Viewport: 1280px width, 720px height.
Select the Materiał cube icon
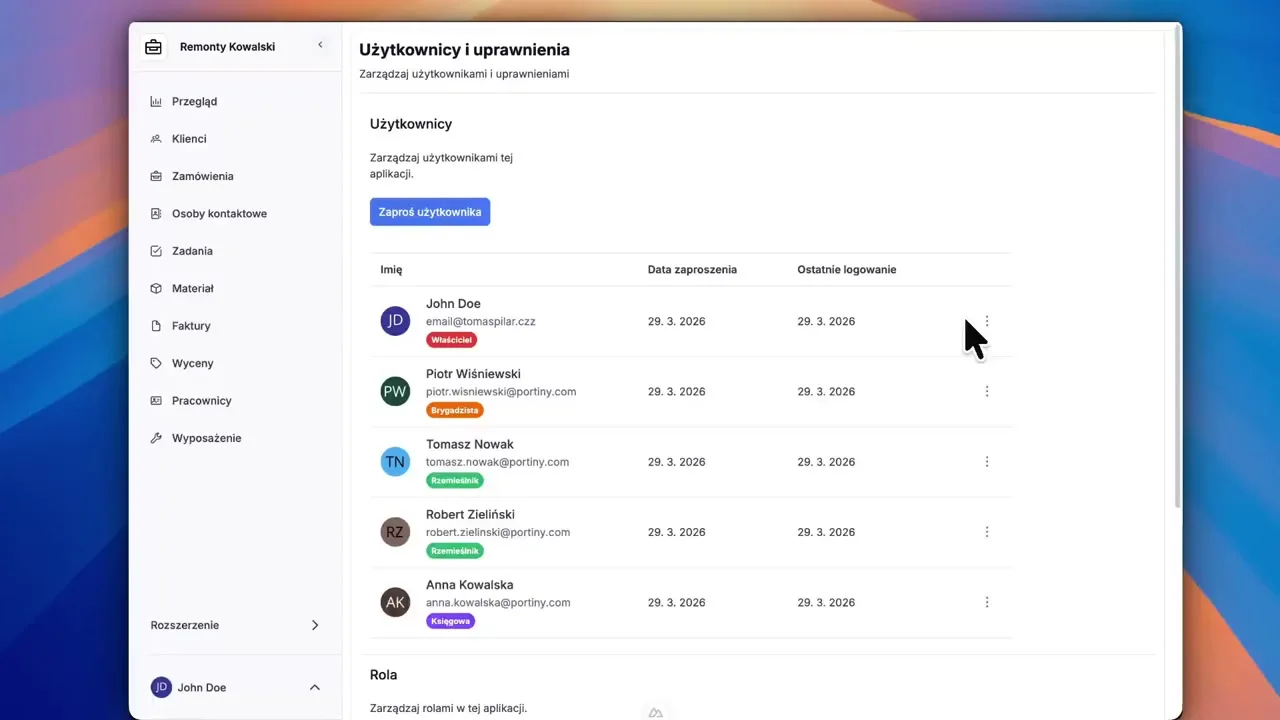[157, 288]
